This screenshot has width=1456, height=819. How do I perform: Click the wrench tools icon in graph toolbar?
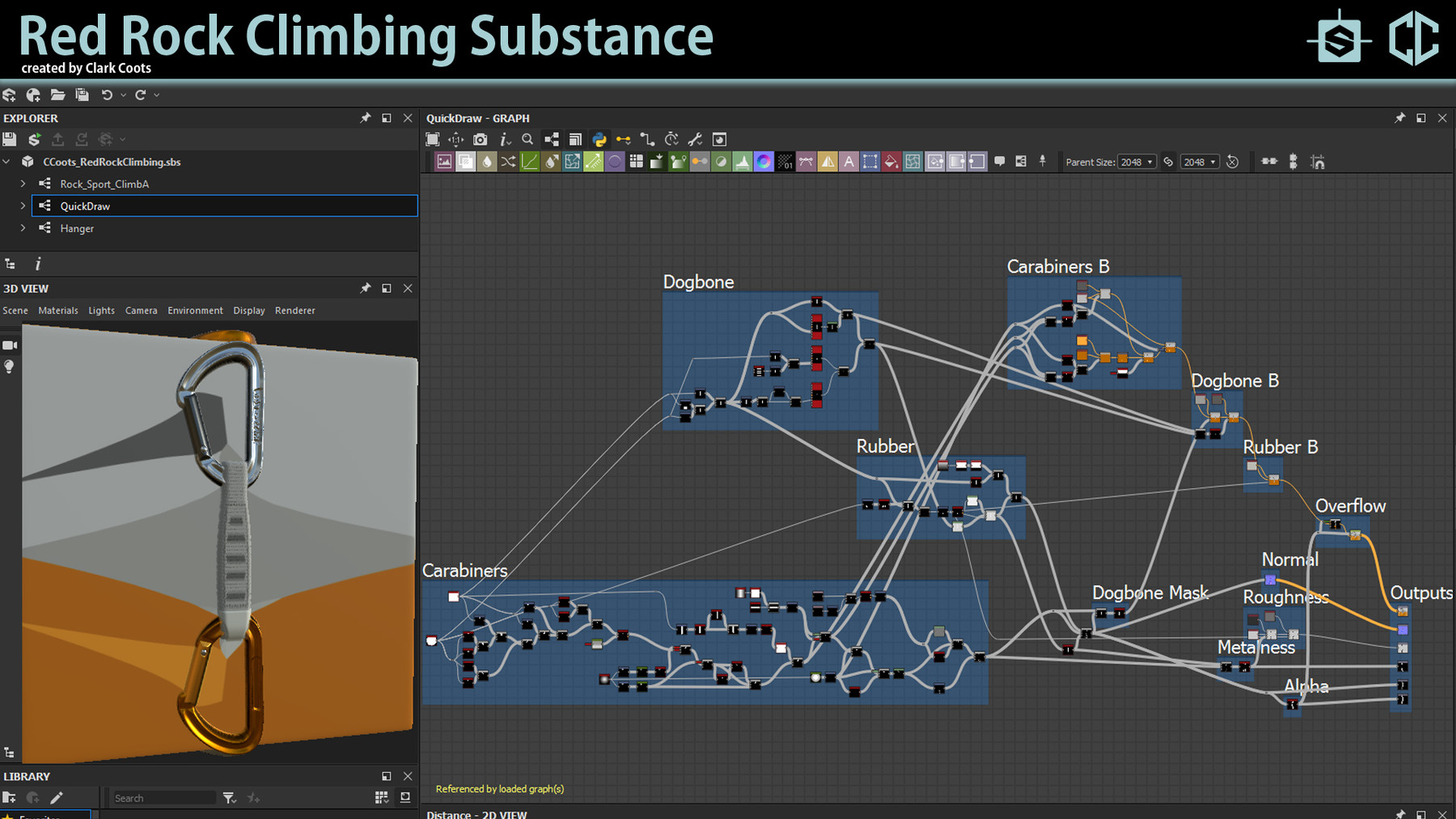point(695,140)
